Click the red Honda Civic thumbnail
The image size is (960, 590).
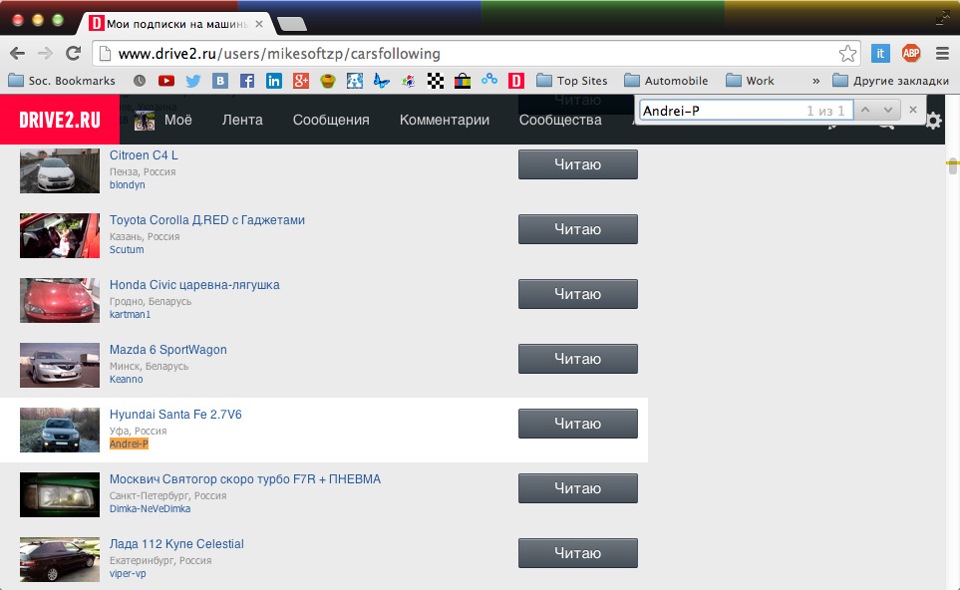[x=59, y=300]
